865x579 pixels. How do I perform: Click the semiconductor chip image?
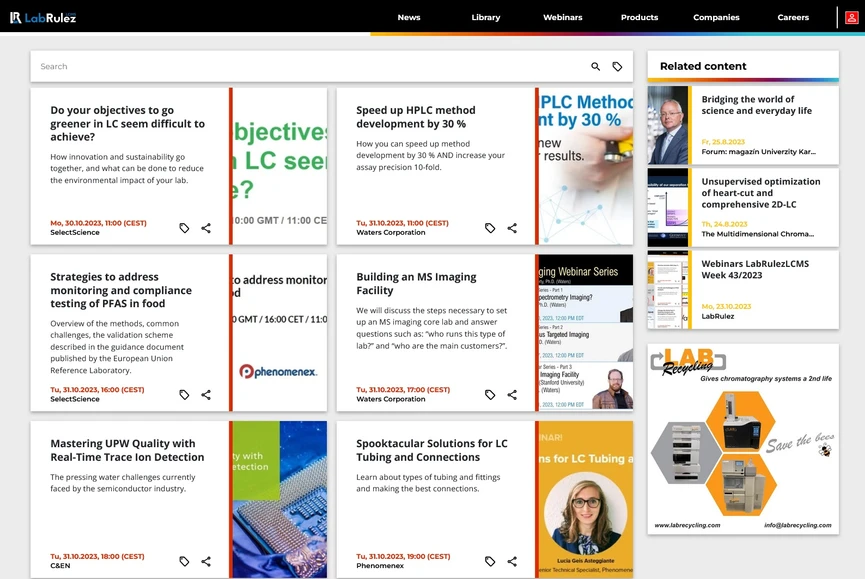pos(280,500)
